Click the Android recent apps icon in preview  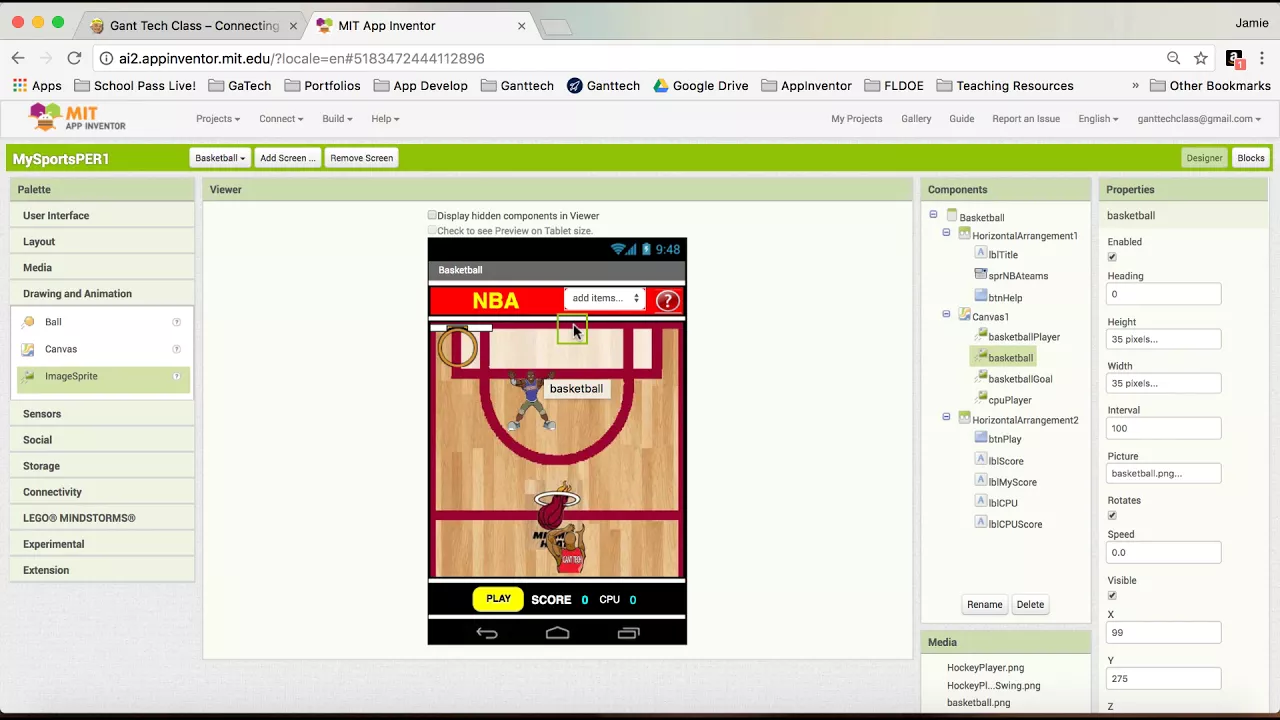[628, 632]
